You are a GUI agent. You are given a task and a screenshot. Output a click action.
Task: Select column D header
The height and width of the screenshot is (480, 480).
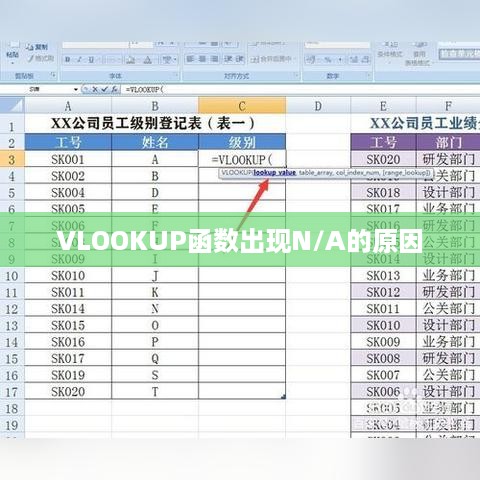click(x=318, y=106)
